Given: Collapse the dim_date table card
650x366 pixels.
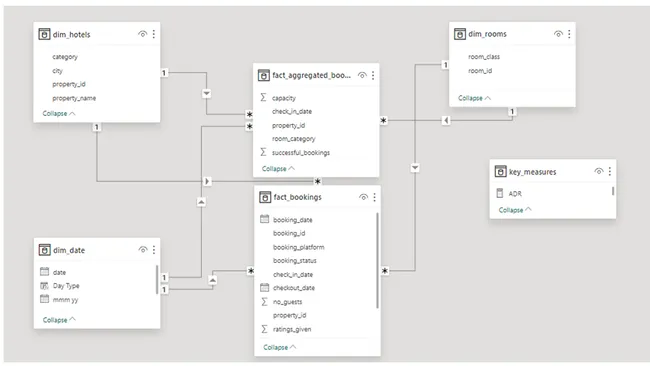Looking at the screenshot, I should pyautogui.click(x=59, y=320).
